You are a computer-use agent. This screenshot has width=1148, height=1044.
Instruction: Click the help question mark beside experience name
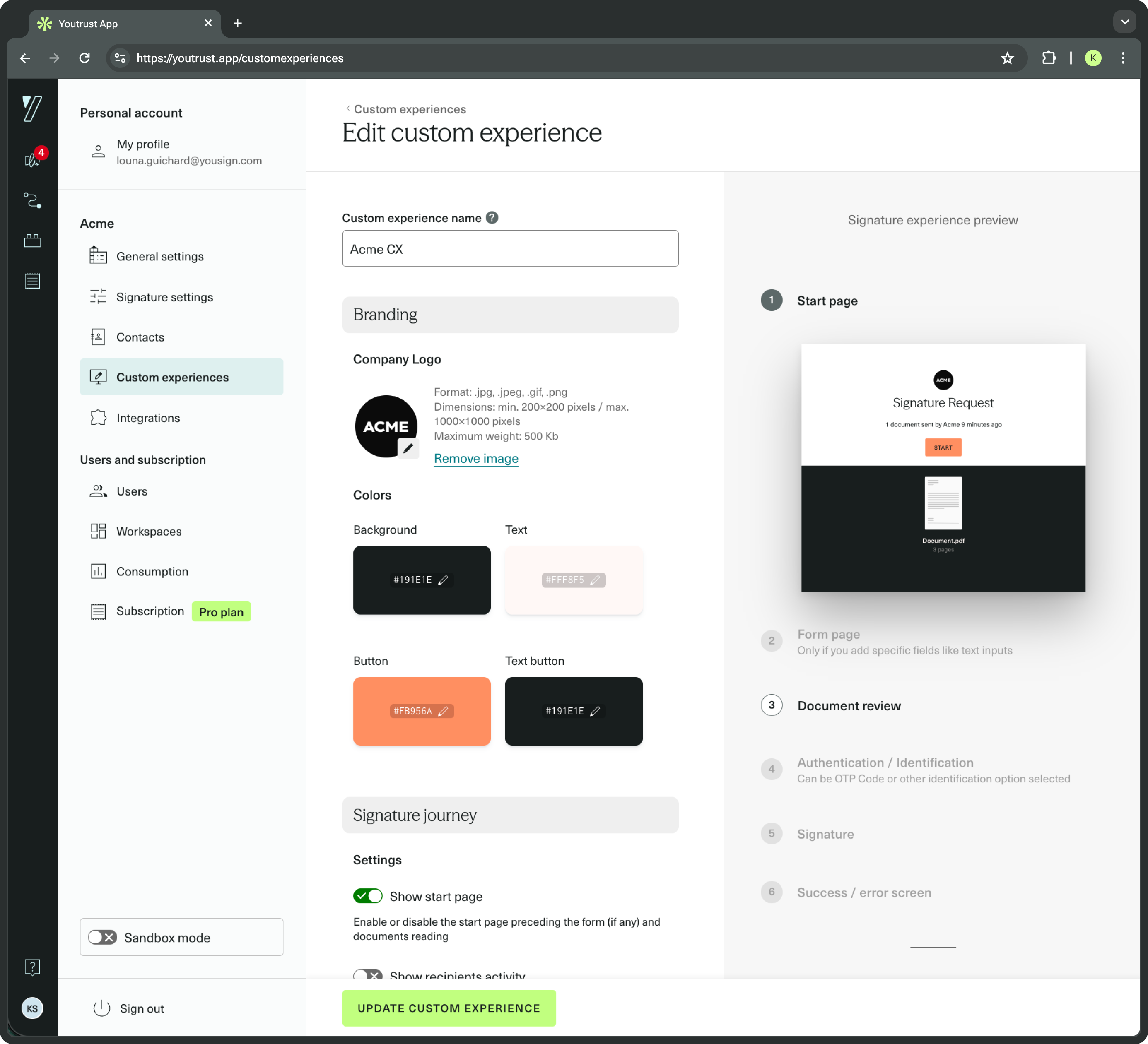point(492,218)
